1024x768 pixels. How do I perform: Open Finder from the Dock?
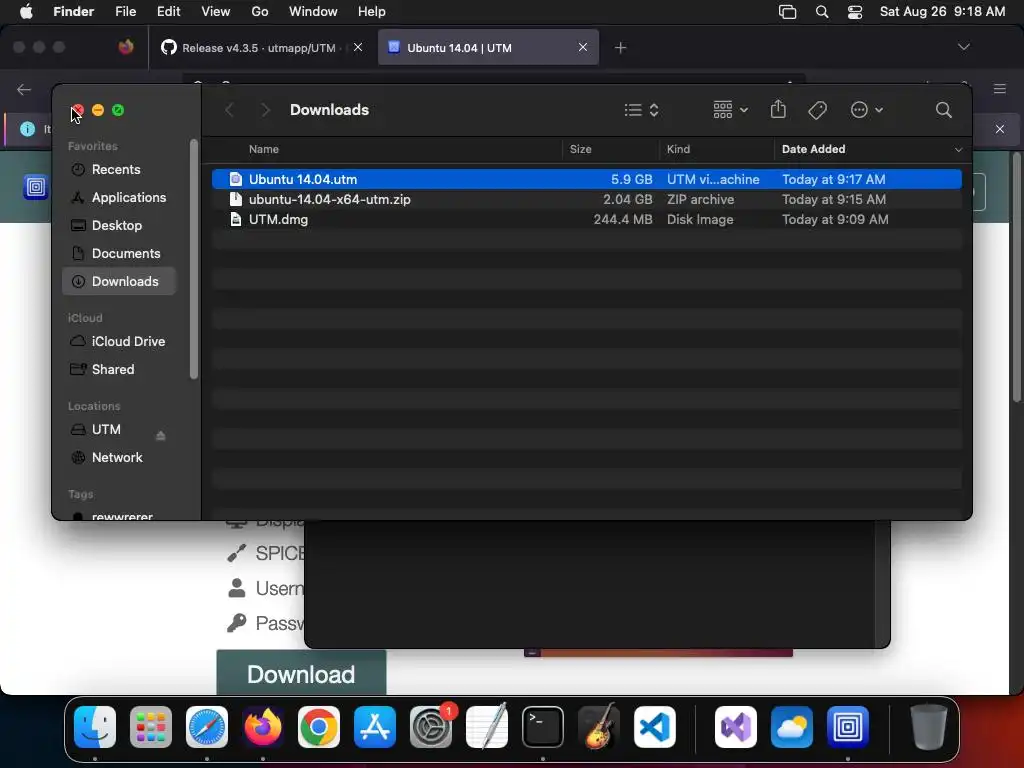point(95,727)
